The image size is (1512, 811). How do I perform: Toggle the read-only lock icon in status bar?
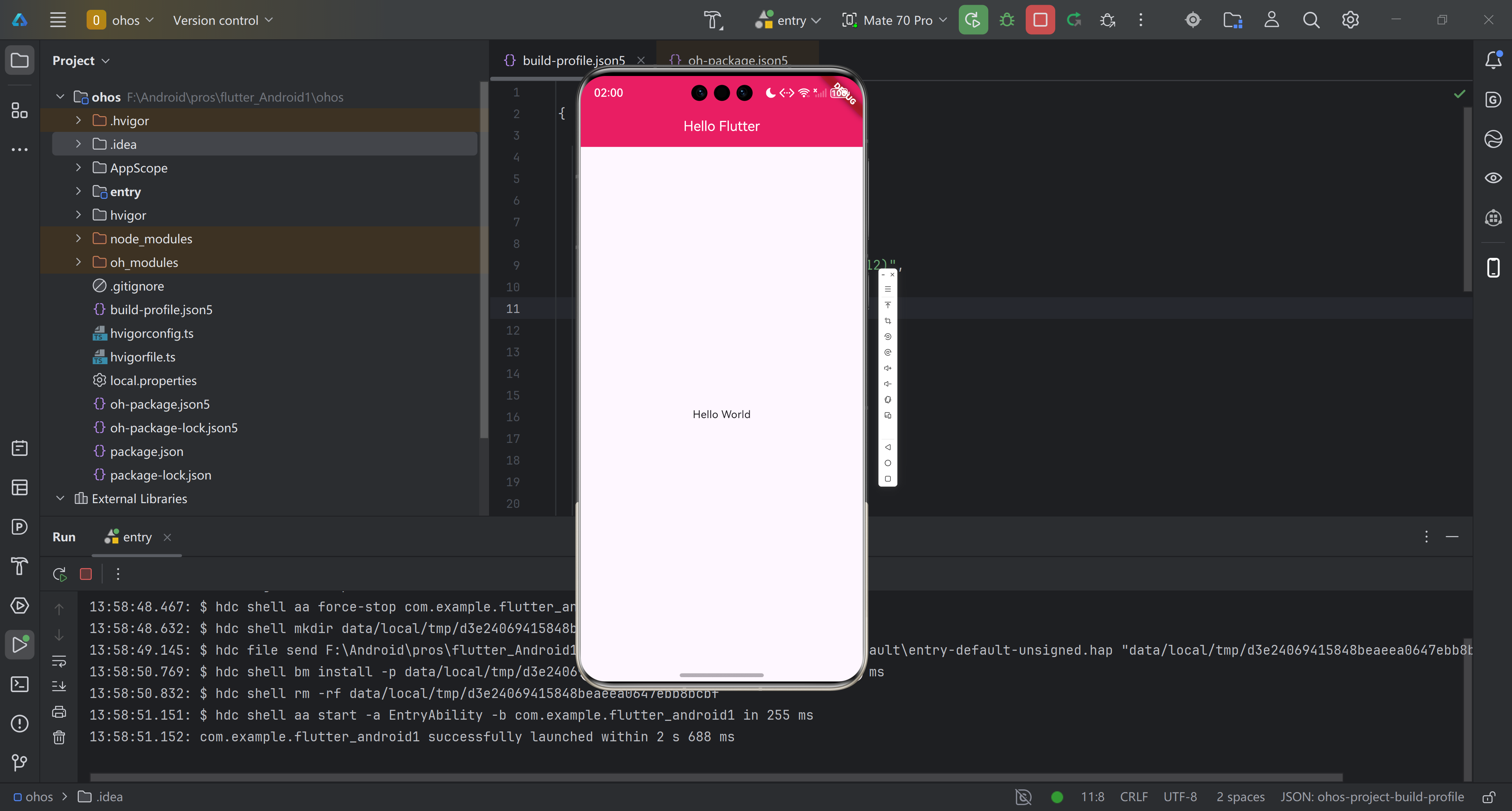coord(1488,797)
